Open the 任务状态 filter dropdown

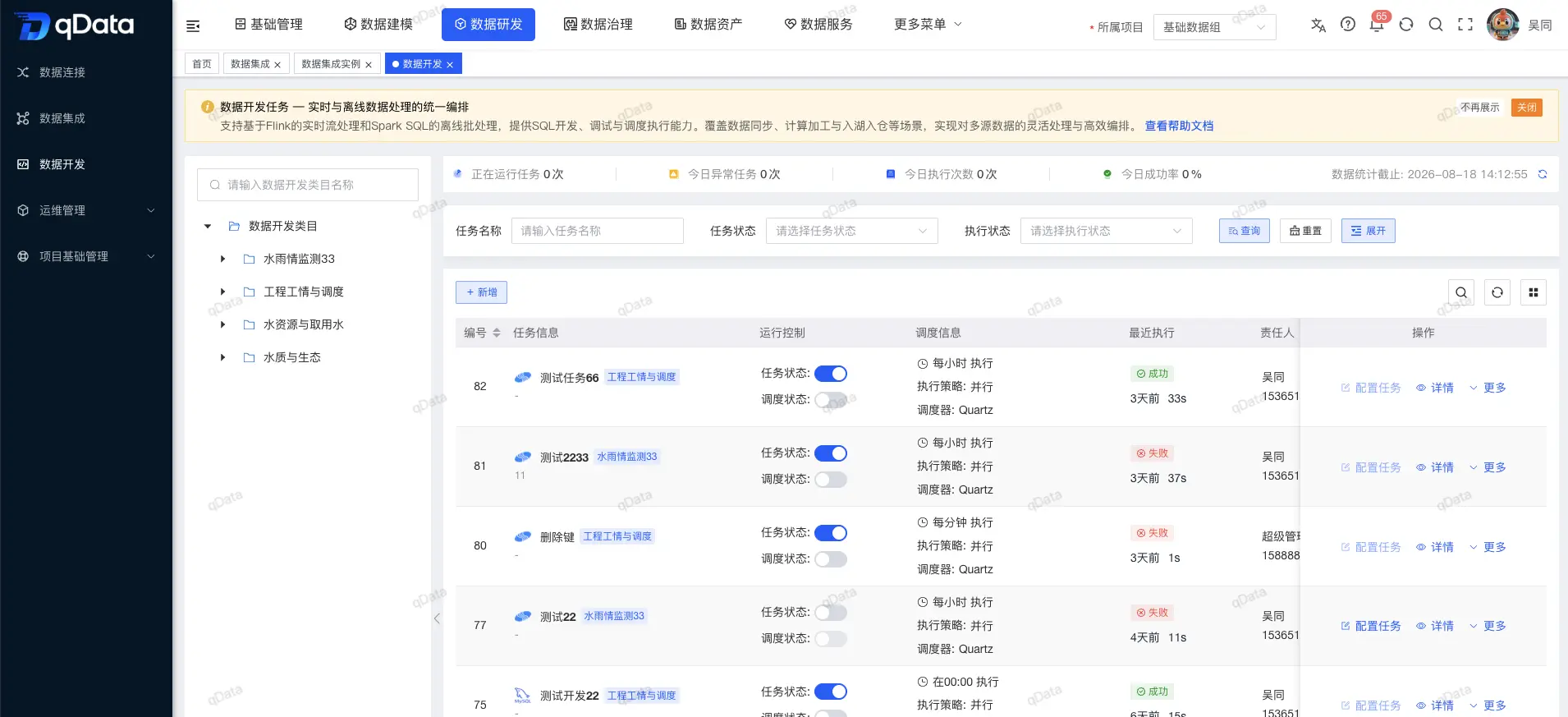click(x=852, y=231)
